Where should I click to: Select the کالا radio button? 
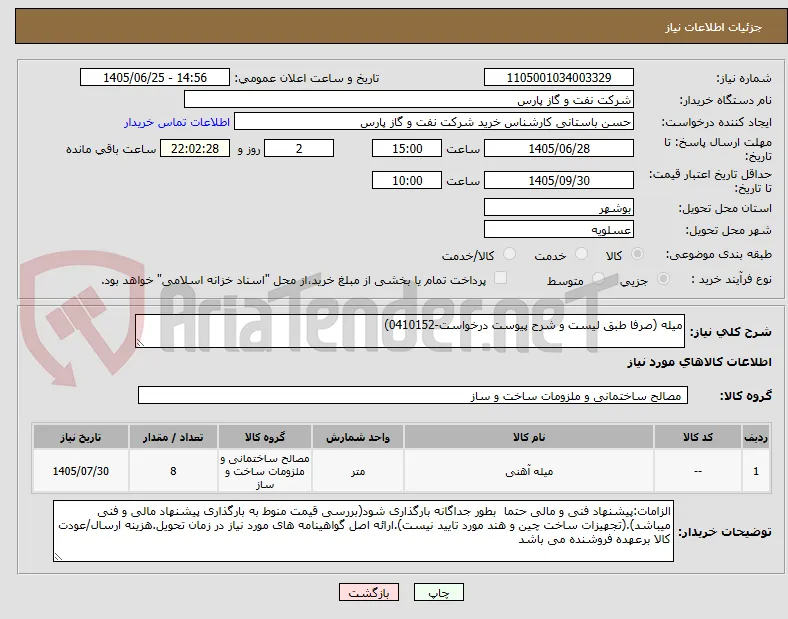click(637, 254)
